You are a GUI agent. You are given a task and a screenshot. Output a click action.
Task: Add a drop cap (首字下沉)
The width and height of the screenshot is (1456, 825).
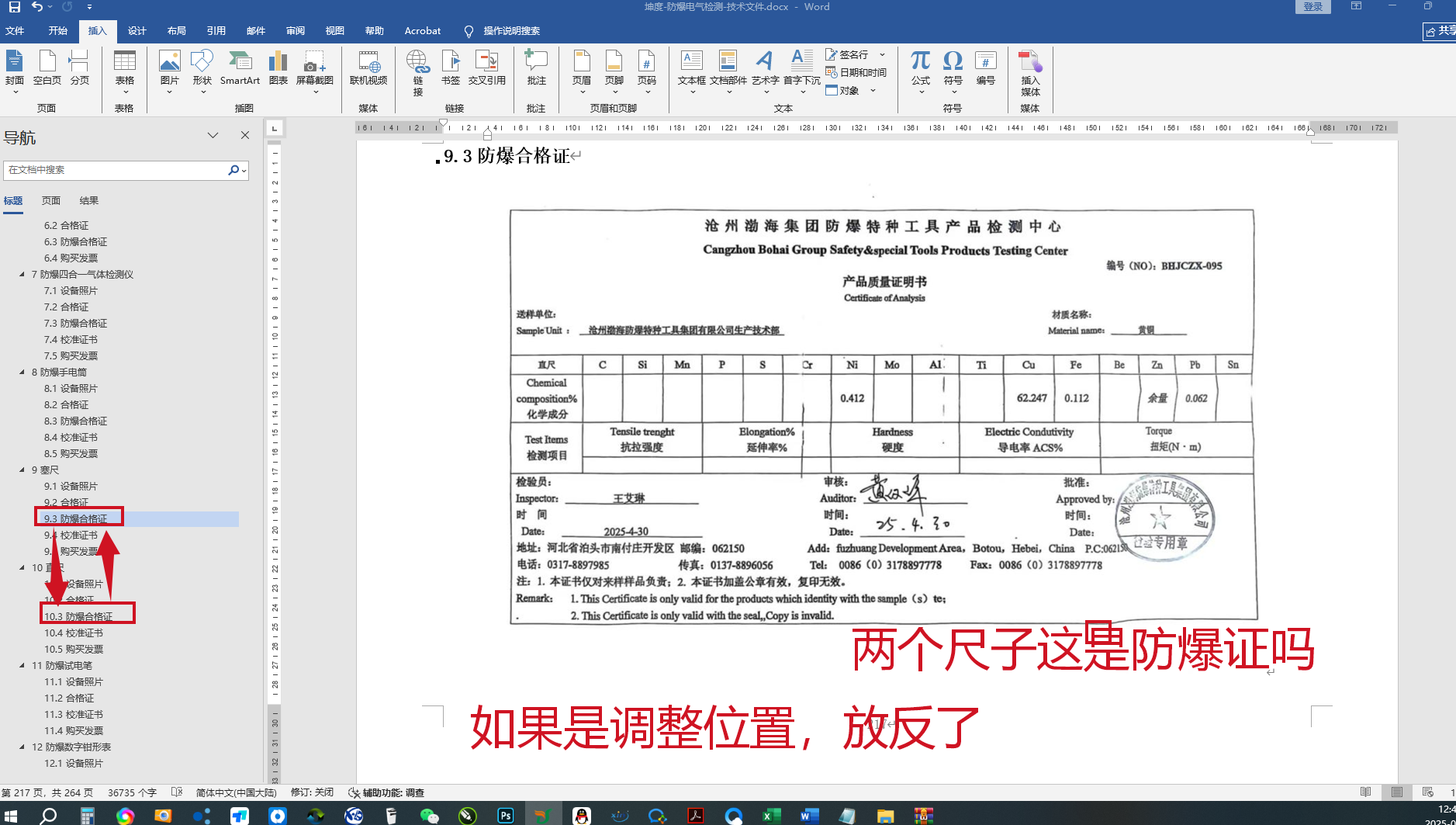[x=802, y=71]
